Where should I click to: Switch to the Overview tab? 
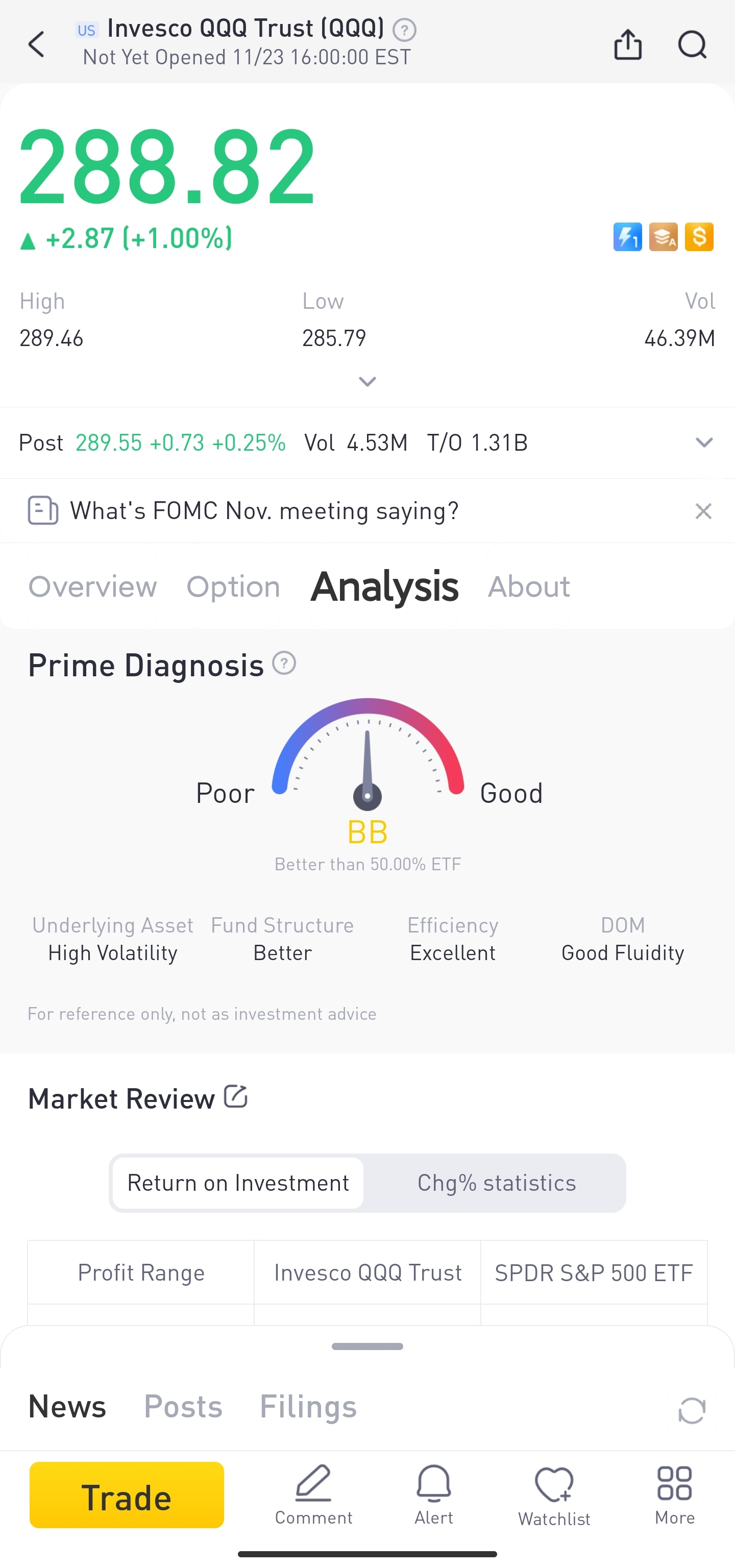[92, 587]
